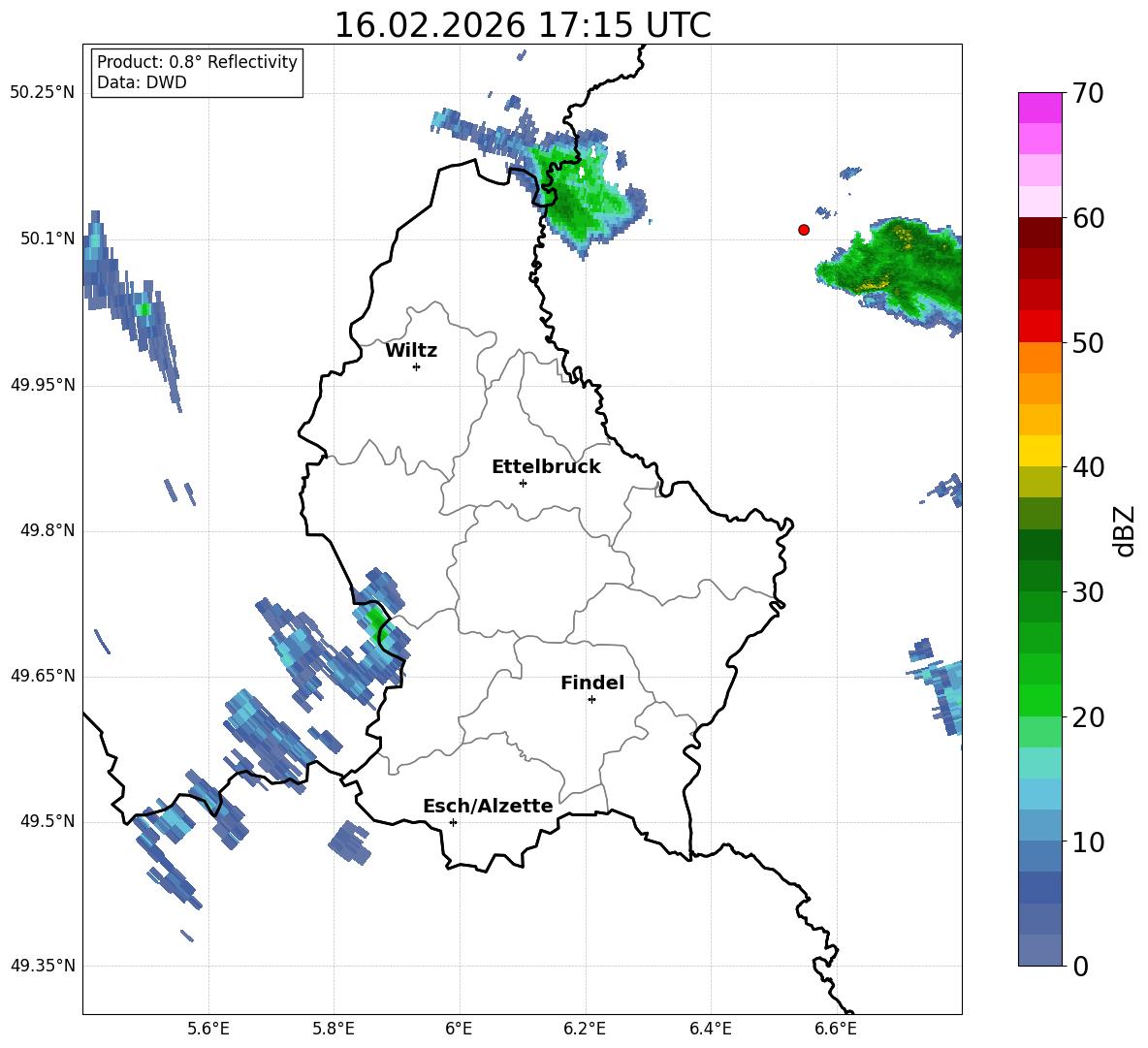The image size is (1148, 1048).
Task: Click the 5.8°E longitude label
Action: pyautogui.click(x=334, y=1029)
